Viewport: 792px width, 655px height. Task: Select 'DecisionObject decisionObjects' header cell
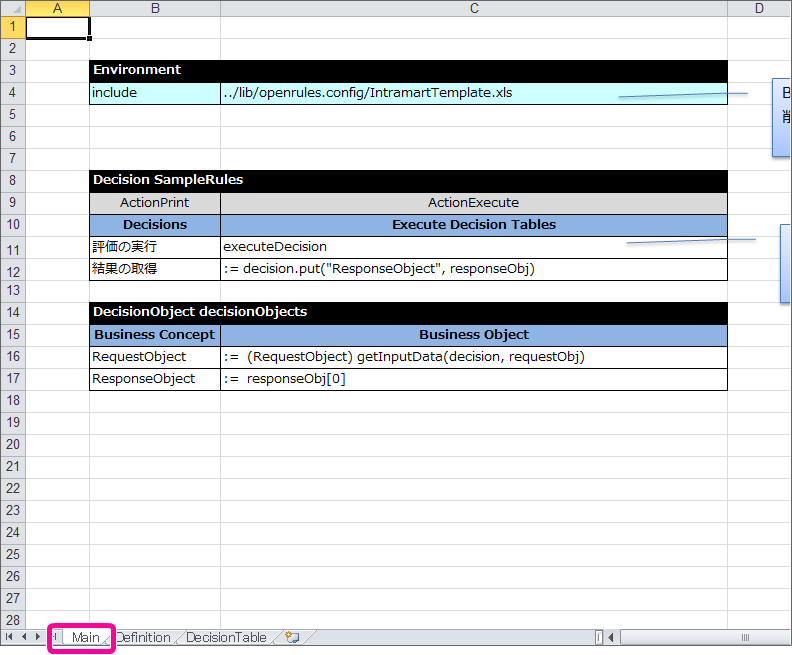tap(408, 313)
